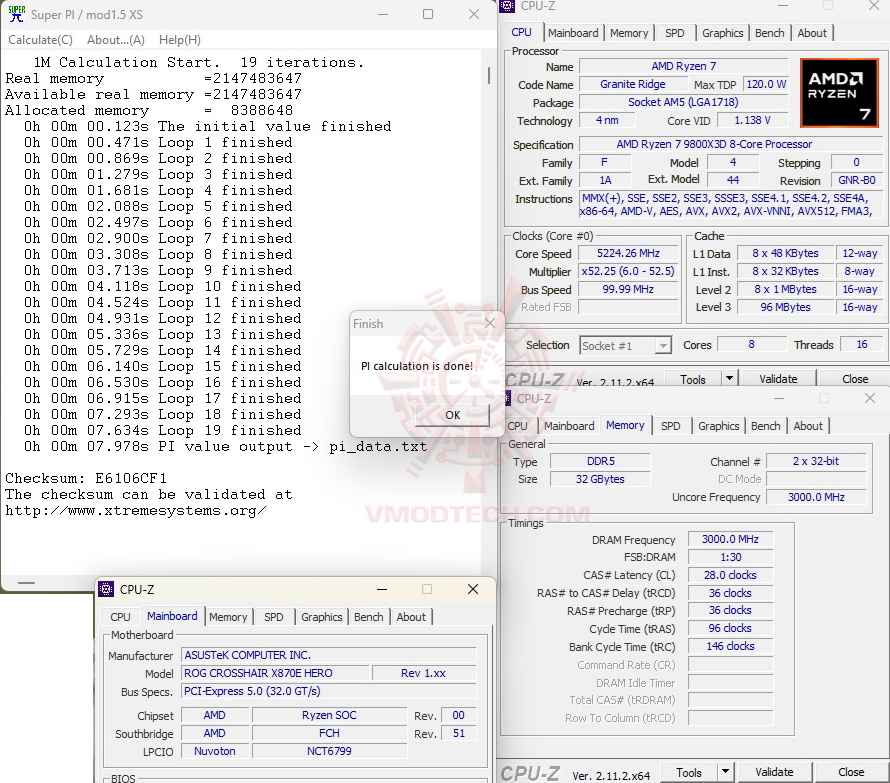The width and height of the screenshot is (890, 783).
Task: Click the ASUSTeK COMPUTER INC. manufacturer field
Action: pos(329,655)
